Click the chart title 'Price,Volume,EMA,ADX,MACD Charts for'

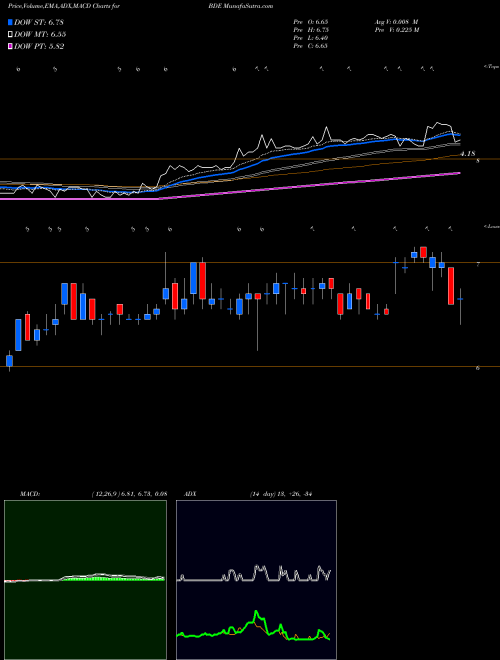click(63, 6)
